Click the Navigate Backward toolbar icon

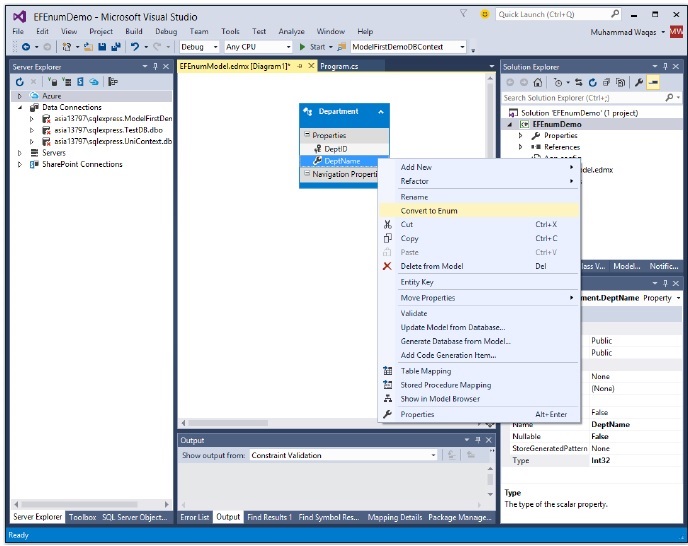pyautogui.click(x=26, y=47)
